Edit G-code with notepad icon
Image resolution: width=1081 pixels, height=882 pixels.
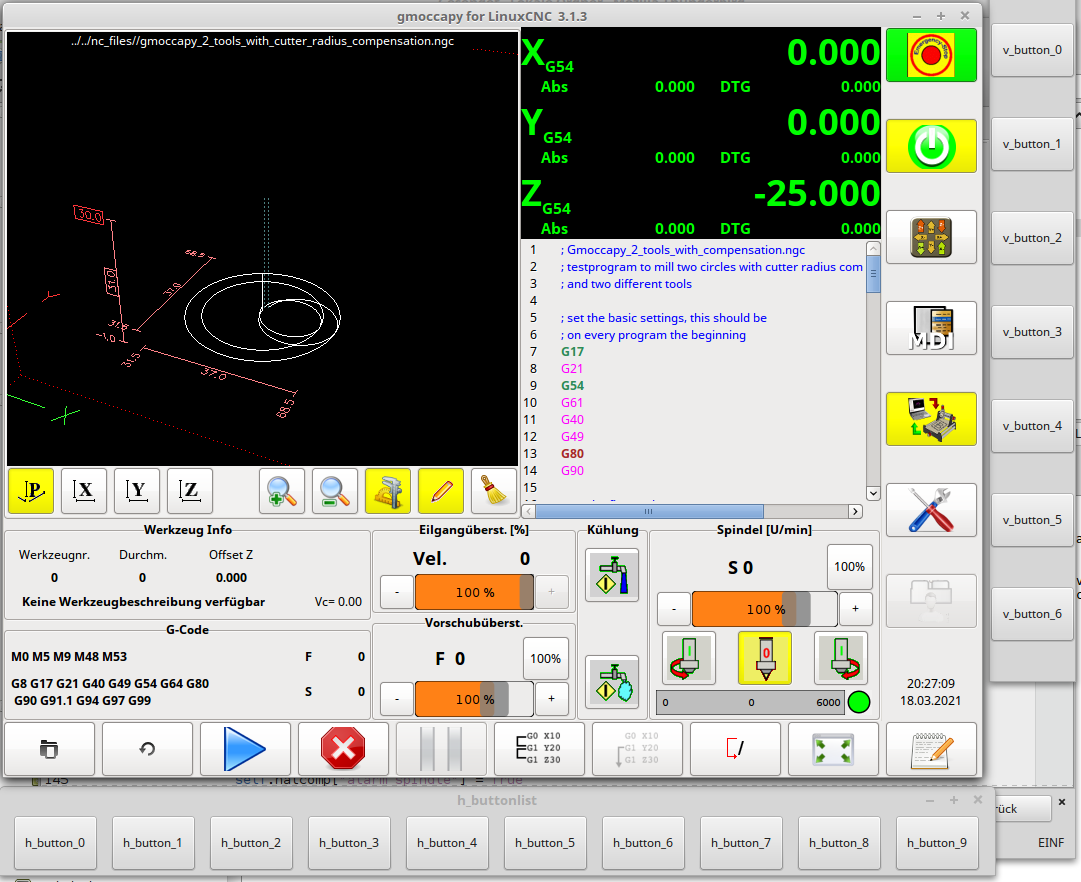(931, 749)
